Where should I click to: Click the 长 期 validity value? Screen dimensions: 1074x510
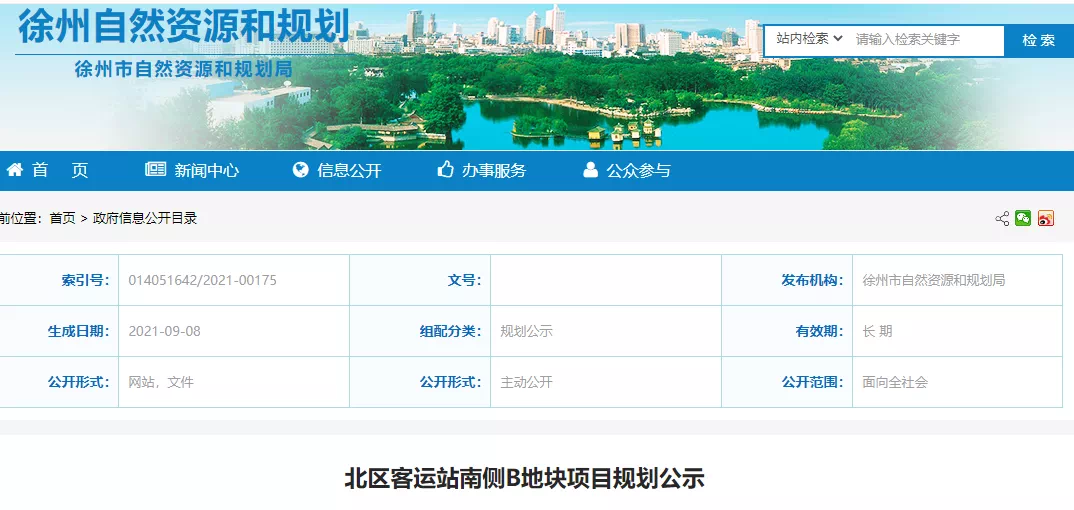pyautogui.click(x=877, y=331)
